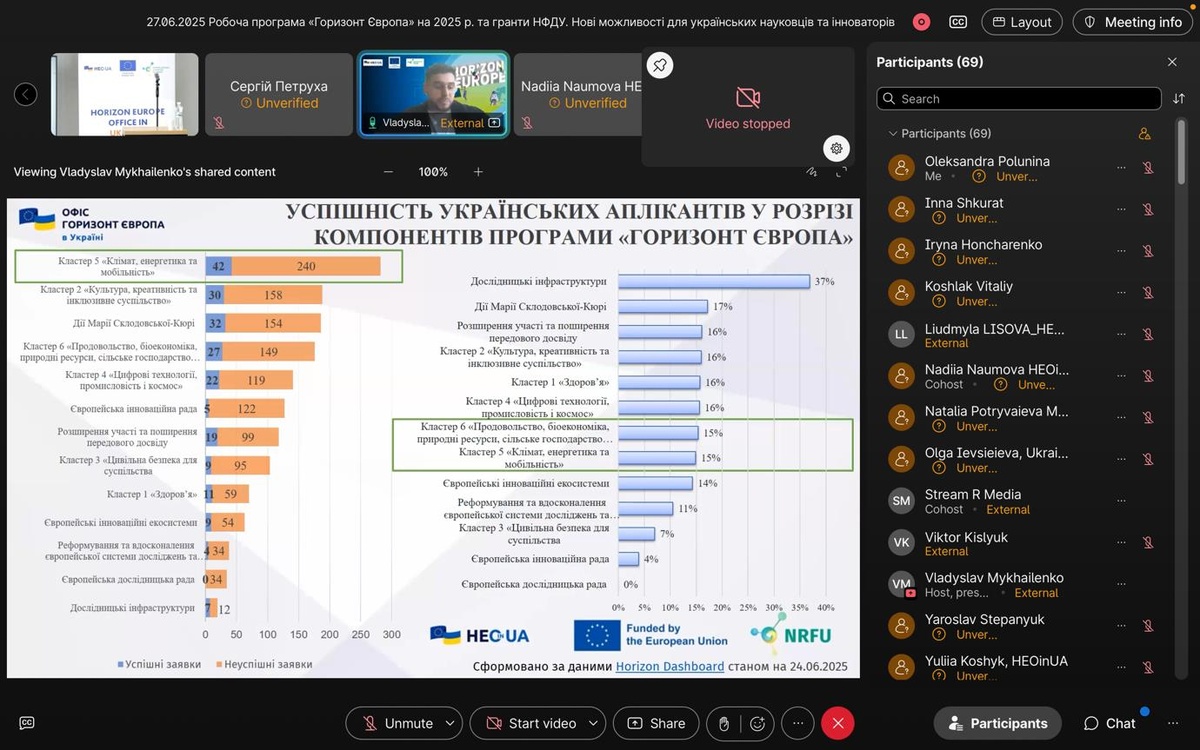Zoom out shared content with minus
This screenshot has width=1200, height=750.
[x=388, y=172]
